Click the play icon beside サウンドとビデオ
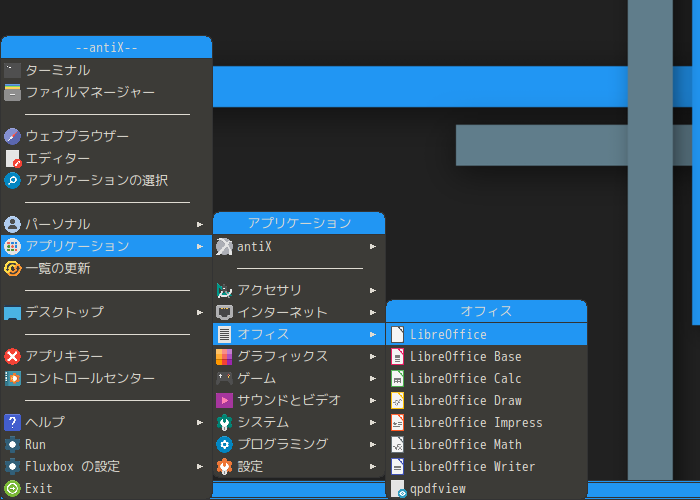Image resolution: width=700 pixels, height=500 pixels. [224, 400]
